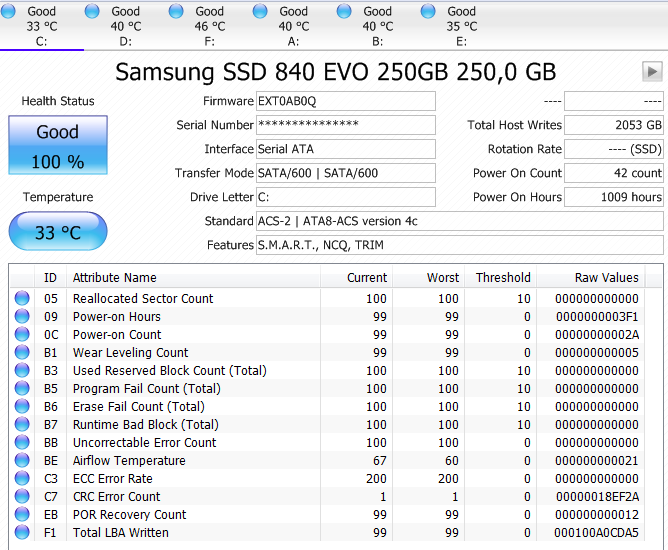Click the Rotation Rate value
The width and height of the screenshot is (668, 550).
(613, 149)
